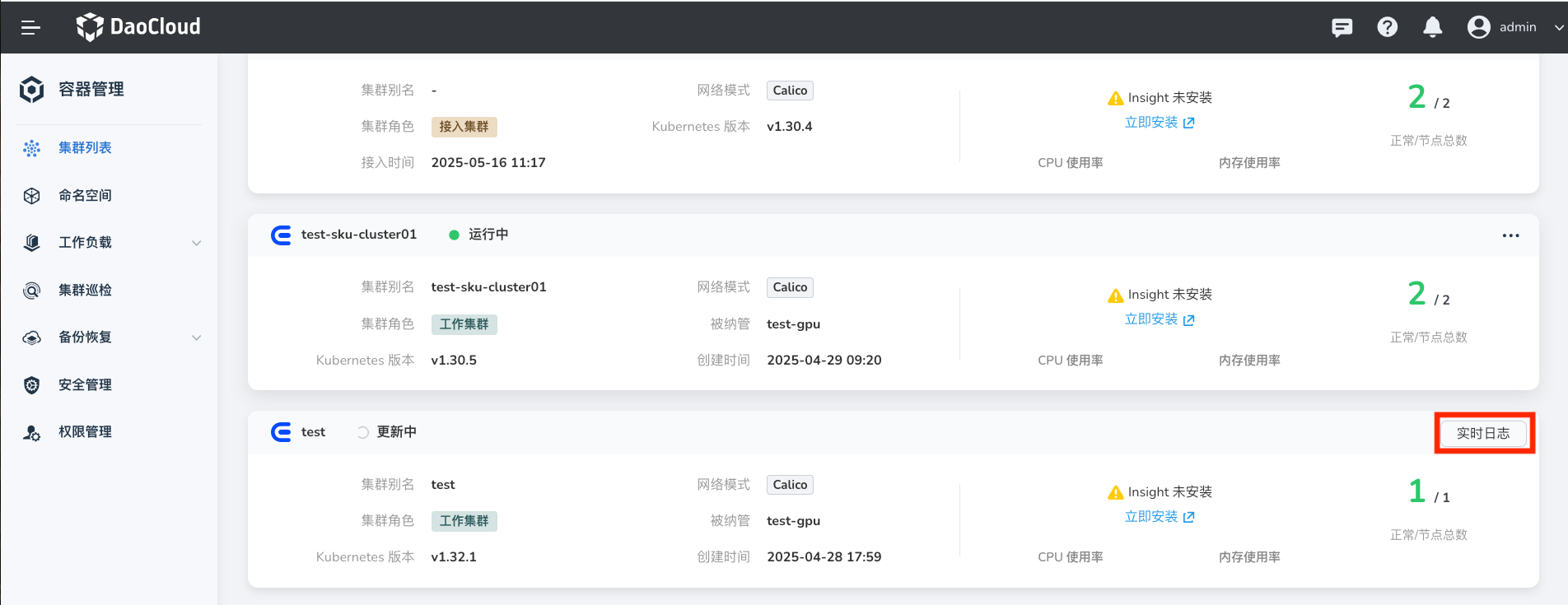
Task: Open the admin account dropdown arrow
Action: coord(1558,27)
